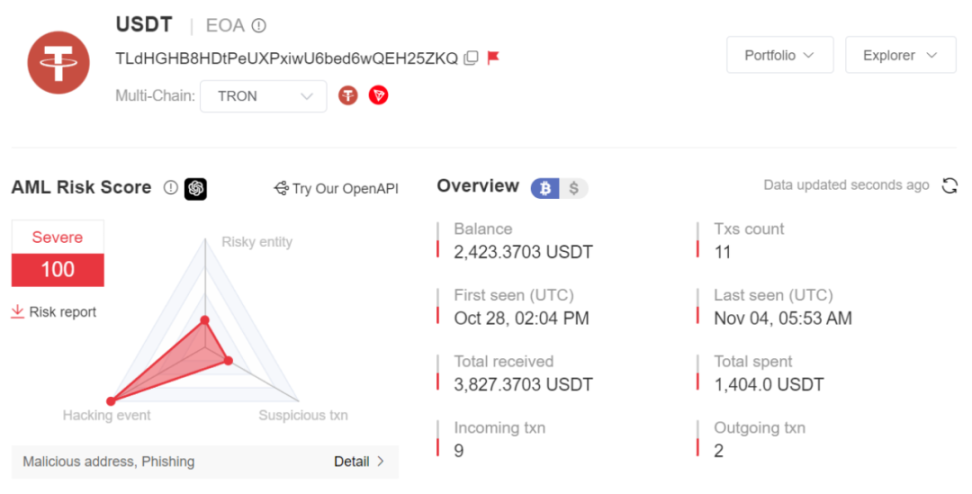Image resolution: width=972 pixels, height=494 pixels.
Task: Click the EOA info icon
Action: [259, 25]
